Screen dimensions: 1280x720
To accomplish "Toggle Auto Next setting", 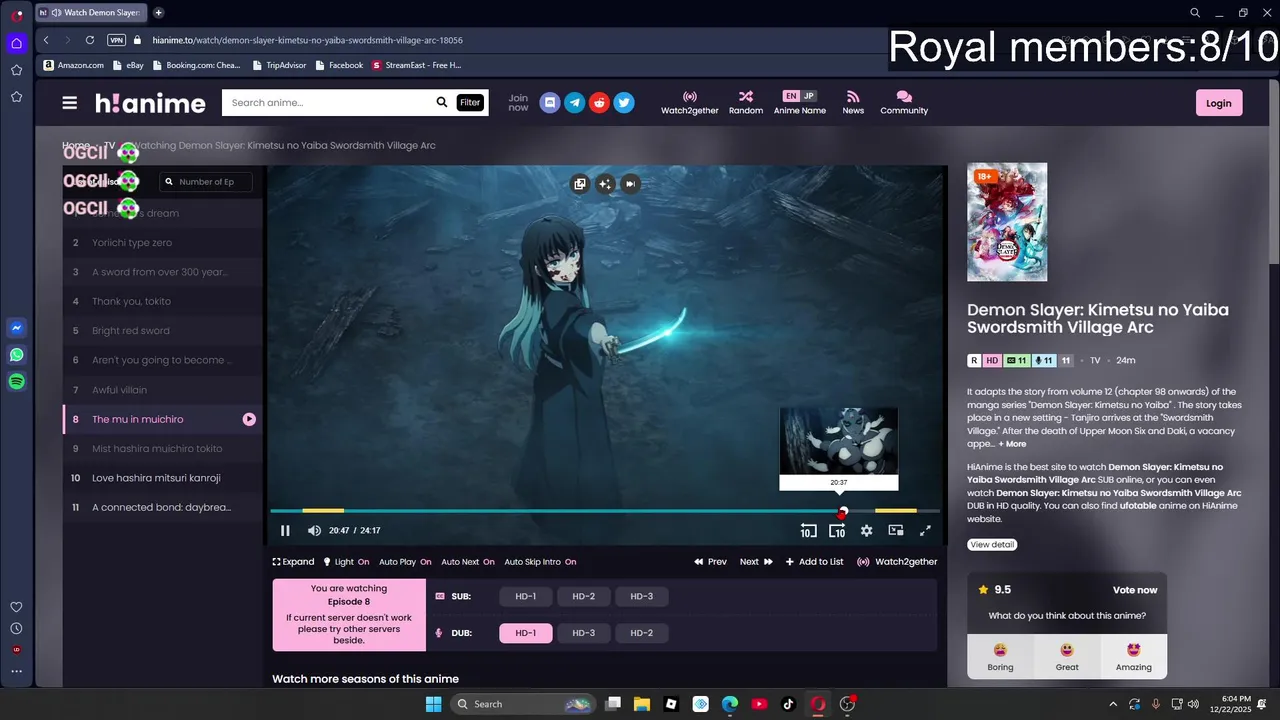I will 468,562.
